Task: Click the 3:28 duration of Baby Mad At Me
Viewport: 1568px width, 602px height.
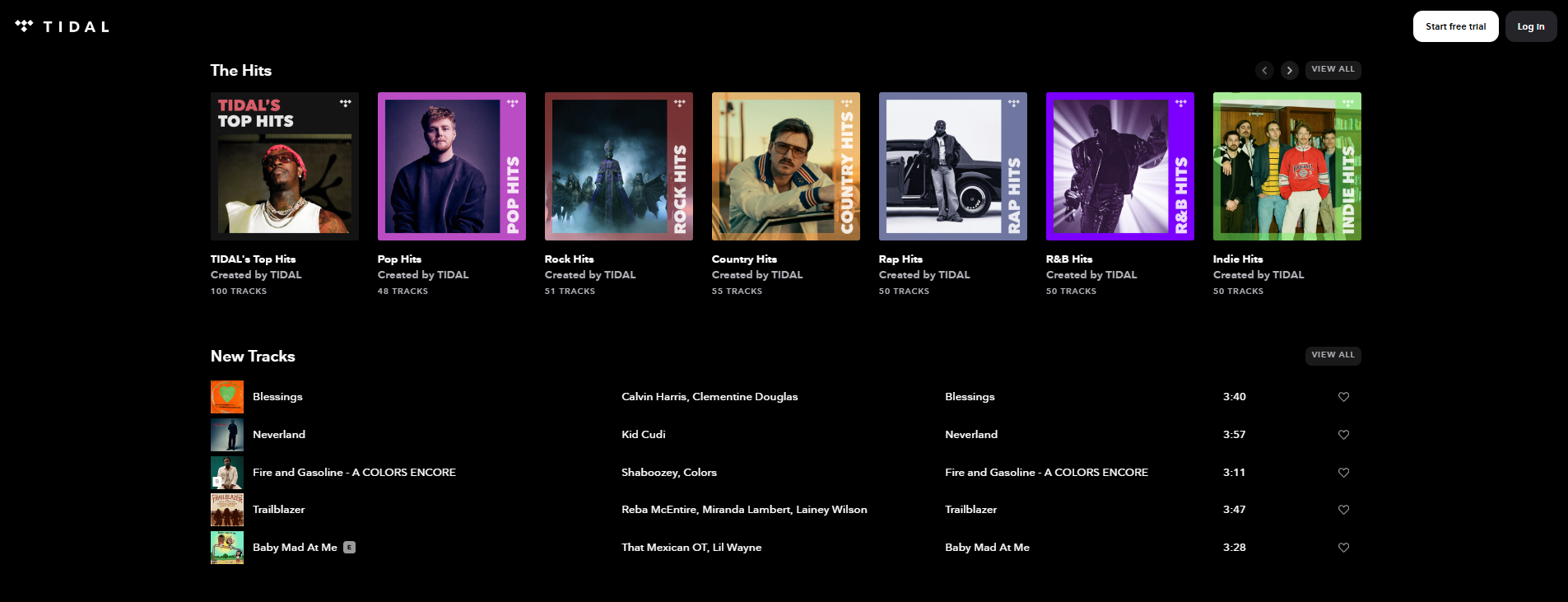Action: pos(1234,548)
